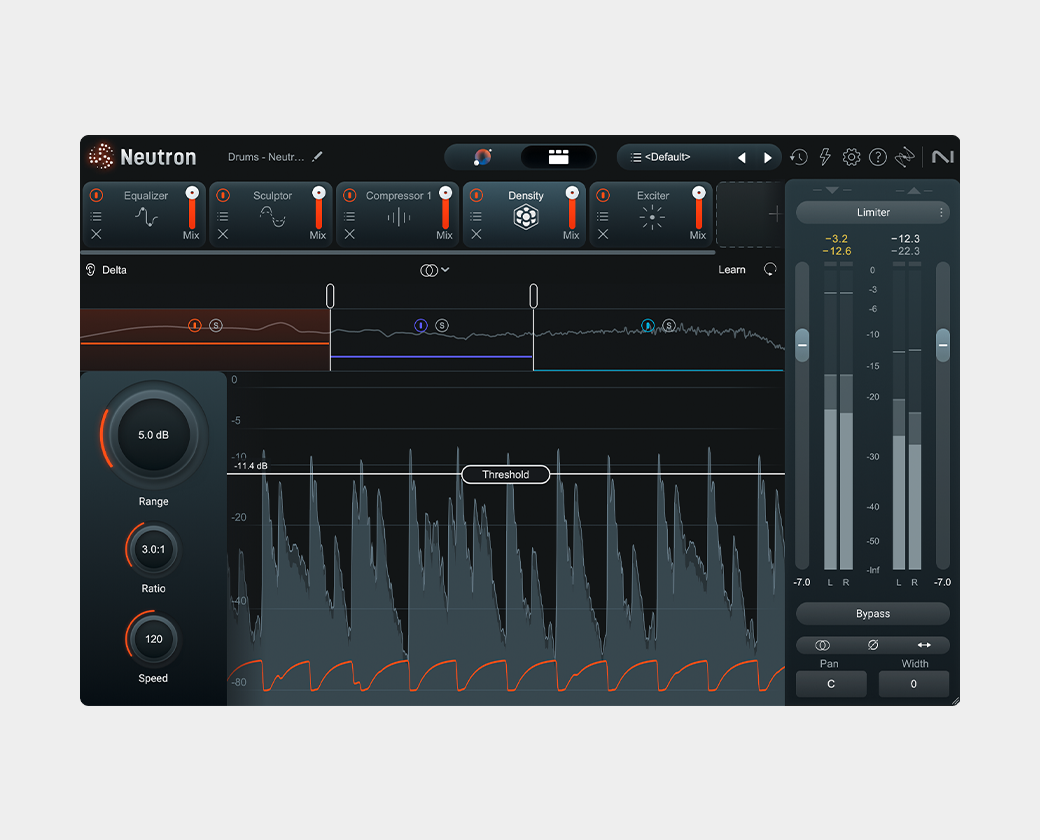The width and height of the screenshot is (1040, 840).
Task: Click the Native Instruments logo
Action: coord(942,157)
